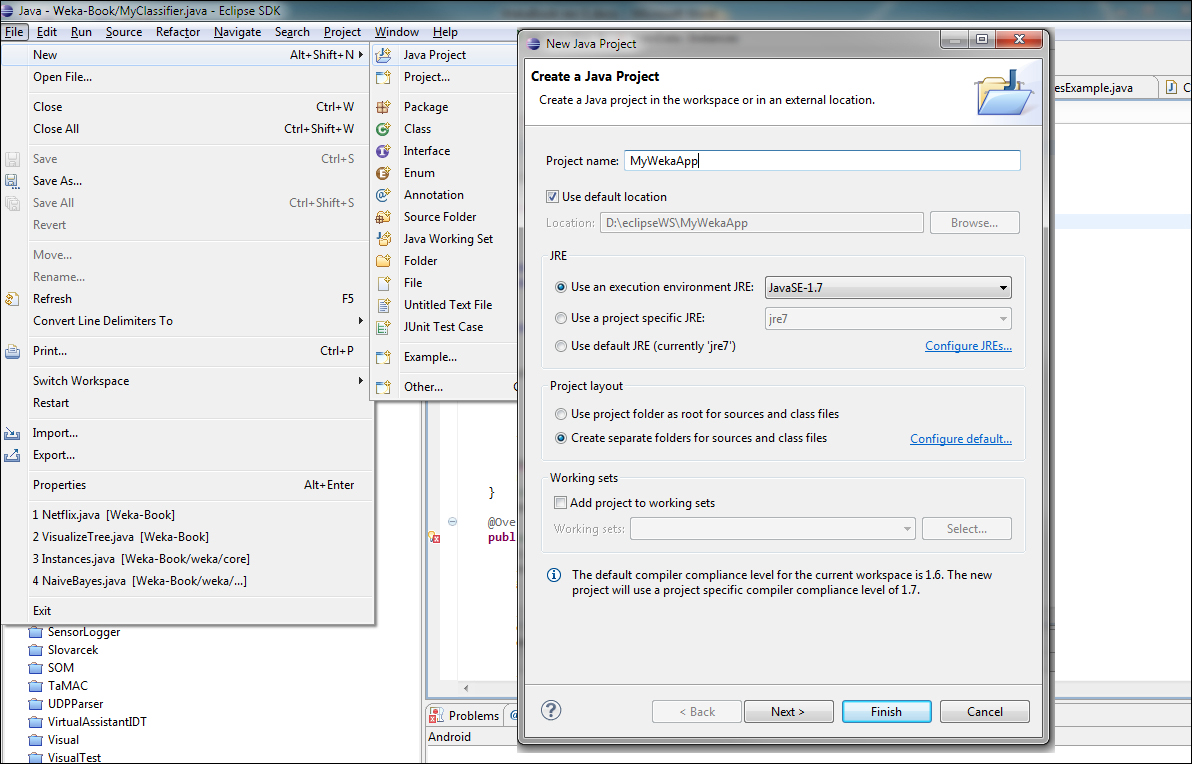The height and width of the screenshot is (764, 1192).
Task: Click the Import icon in File menu
Action: pyautogui.click(x=12, y=433)
